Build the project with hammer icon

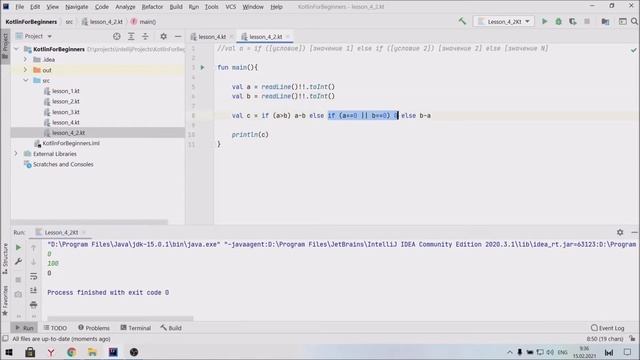click(x=462, y=21)
